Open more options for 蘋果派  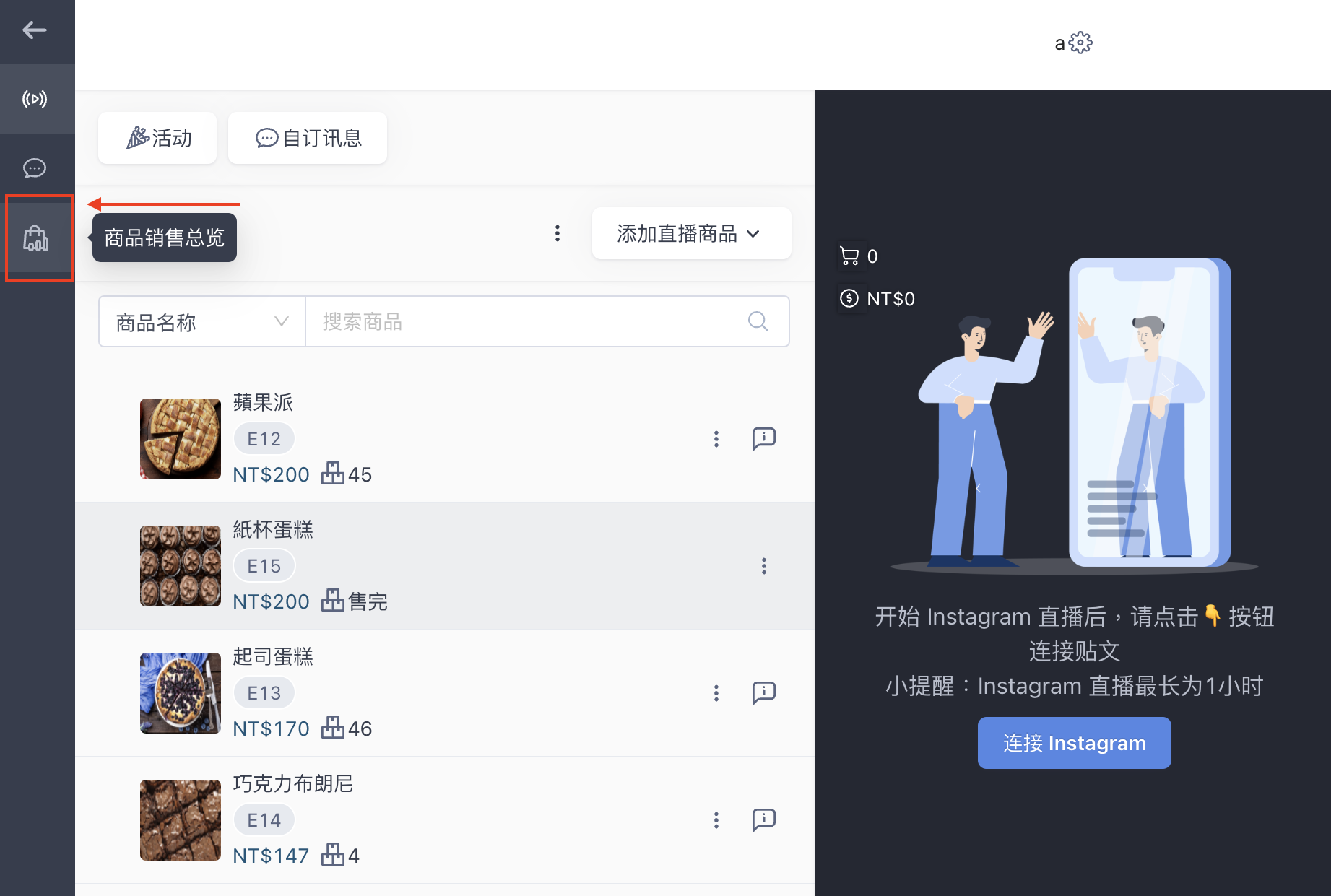point(716,439)
